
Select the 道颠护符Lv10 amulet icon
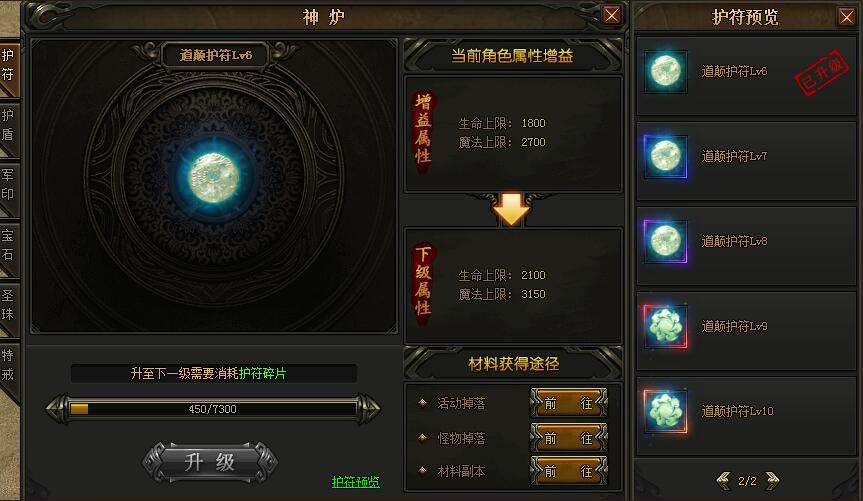point(665,411)
